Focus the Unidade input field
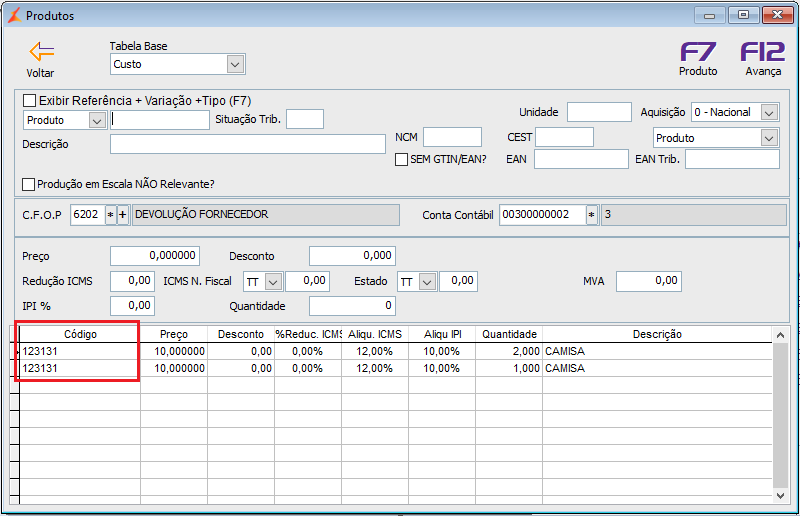The image size is (800, 516). pyautogui.click(x=599, y=112)
